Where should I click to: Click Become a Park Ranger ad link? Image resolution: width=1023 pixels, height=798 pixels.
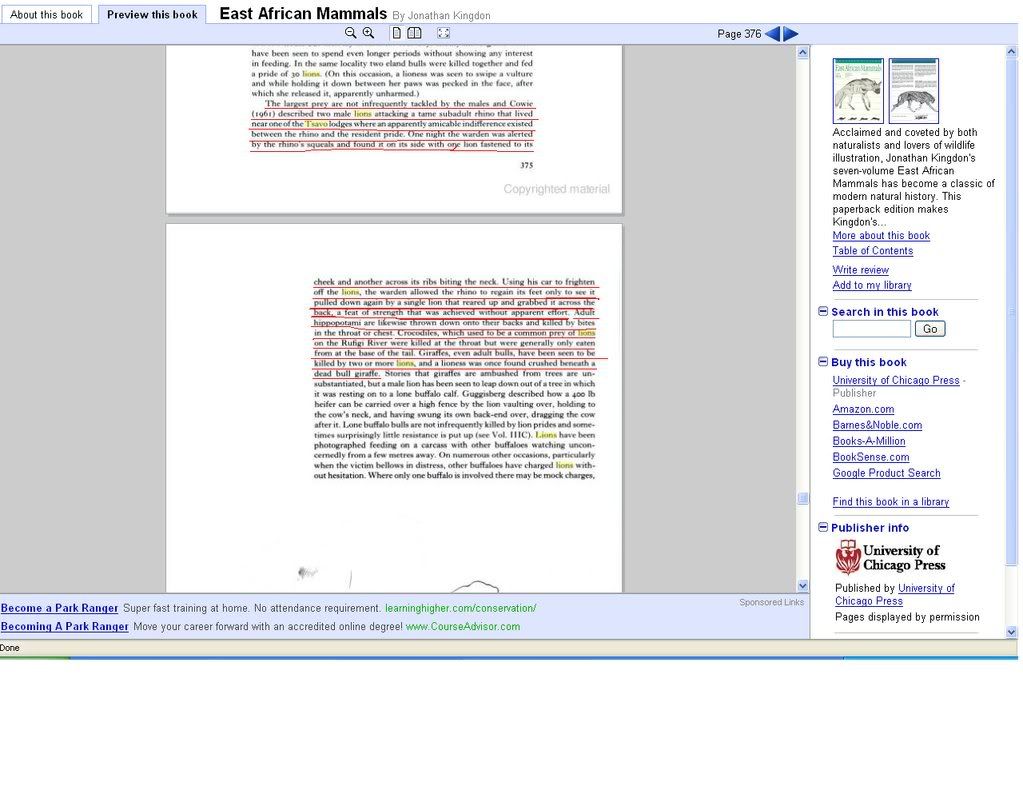tap(59, 608)
